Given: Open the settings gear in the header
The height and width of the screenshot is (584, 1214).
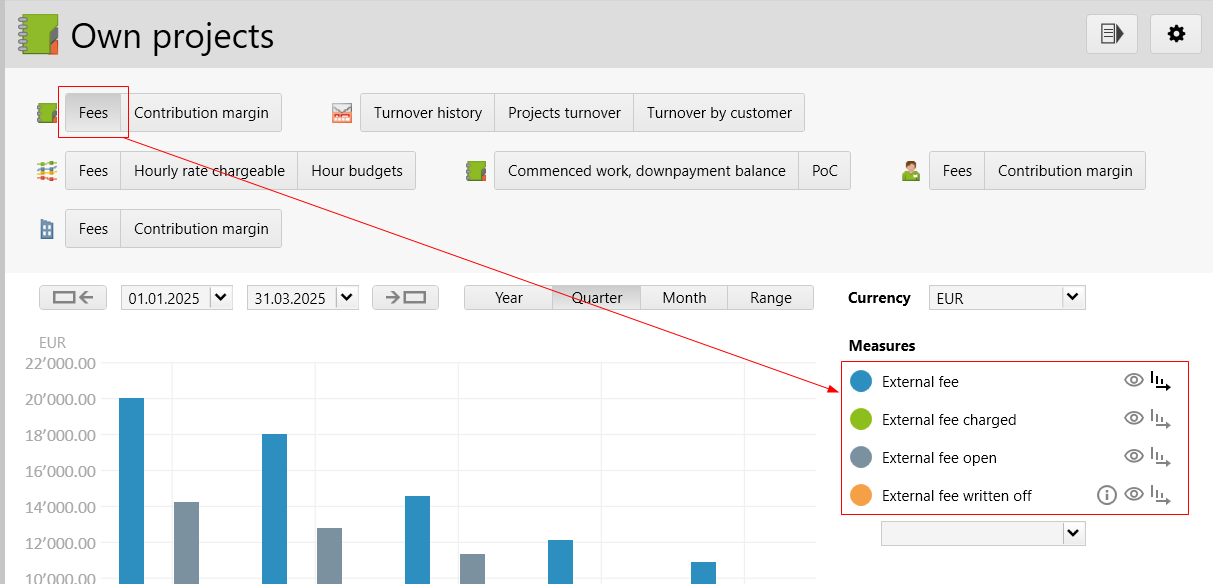Looking at the screenshot, I should click(x=1176, y=34).
